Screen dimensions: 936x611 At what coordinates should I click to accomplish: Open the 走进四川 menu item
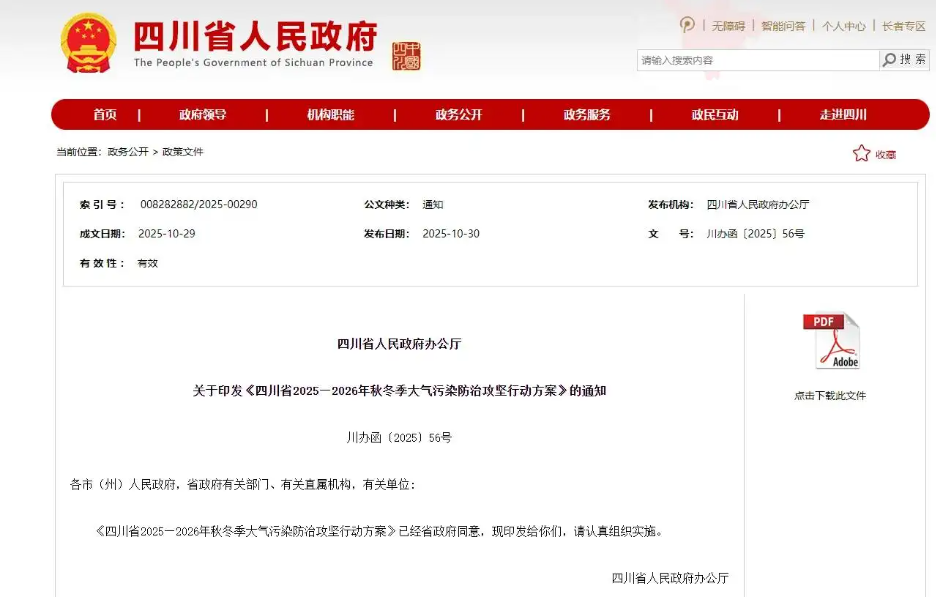pyautogui.click(x=843, y=115)
